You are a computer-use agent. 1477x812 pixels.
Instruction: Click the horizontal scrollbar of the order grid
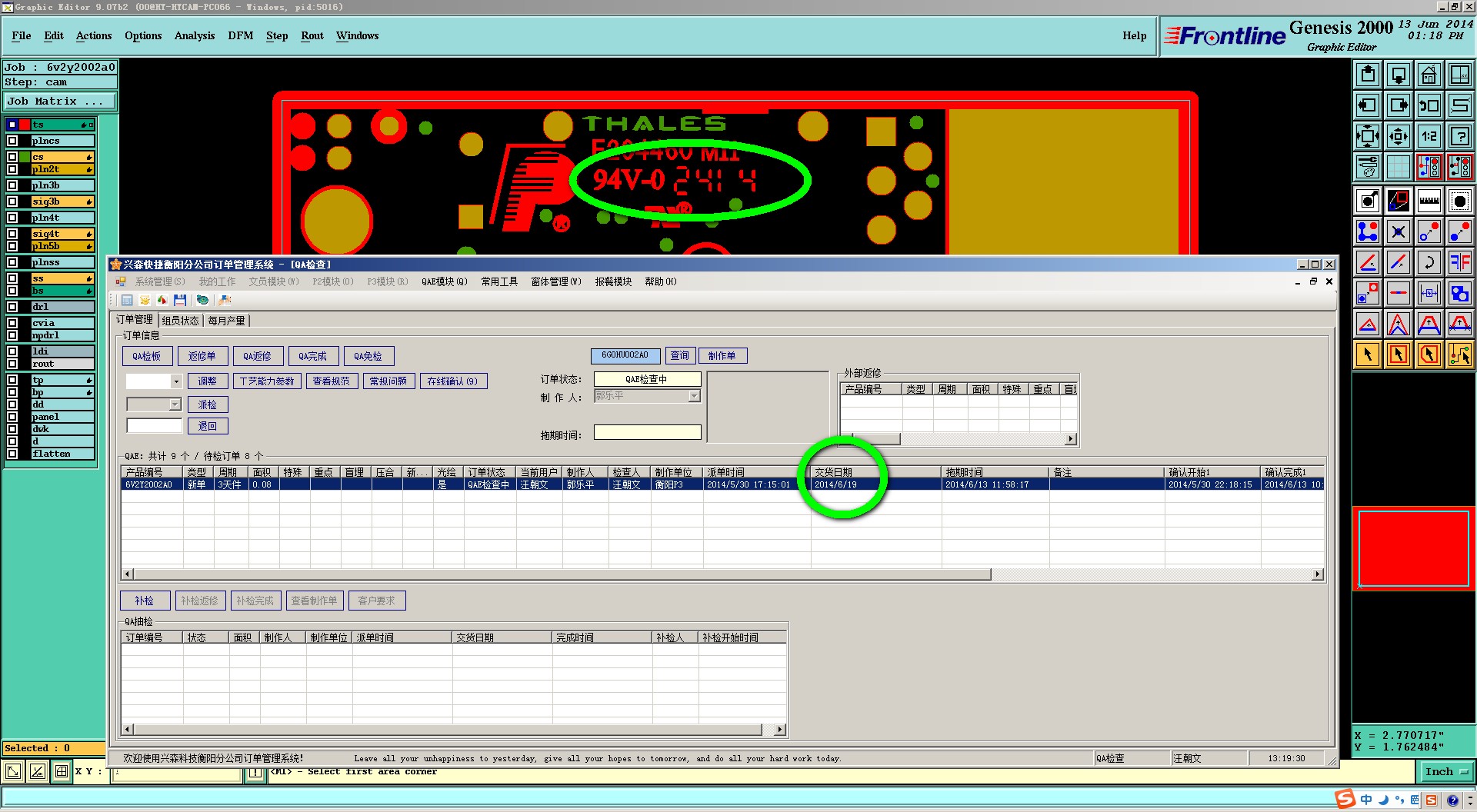pos(723,574)
